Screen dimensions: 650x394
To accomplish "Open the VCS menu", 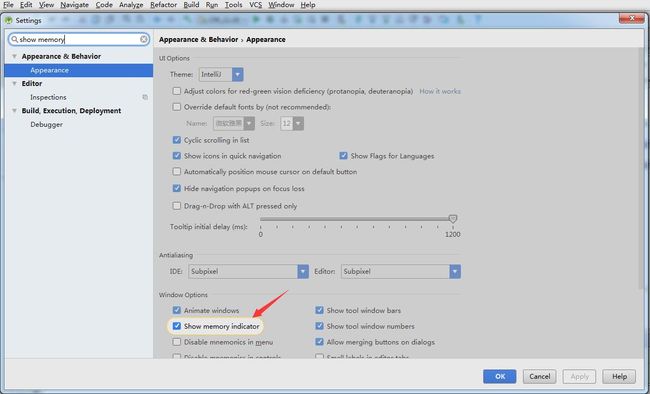I will point(255,5).
